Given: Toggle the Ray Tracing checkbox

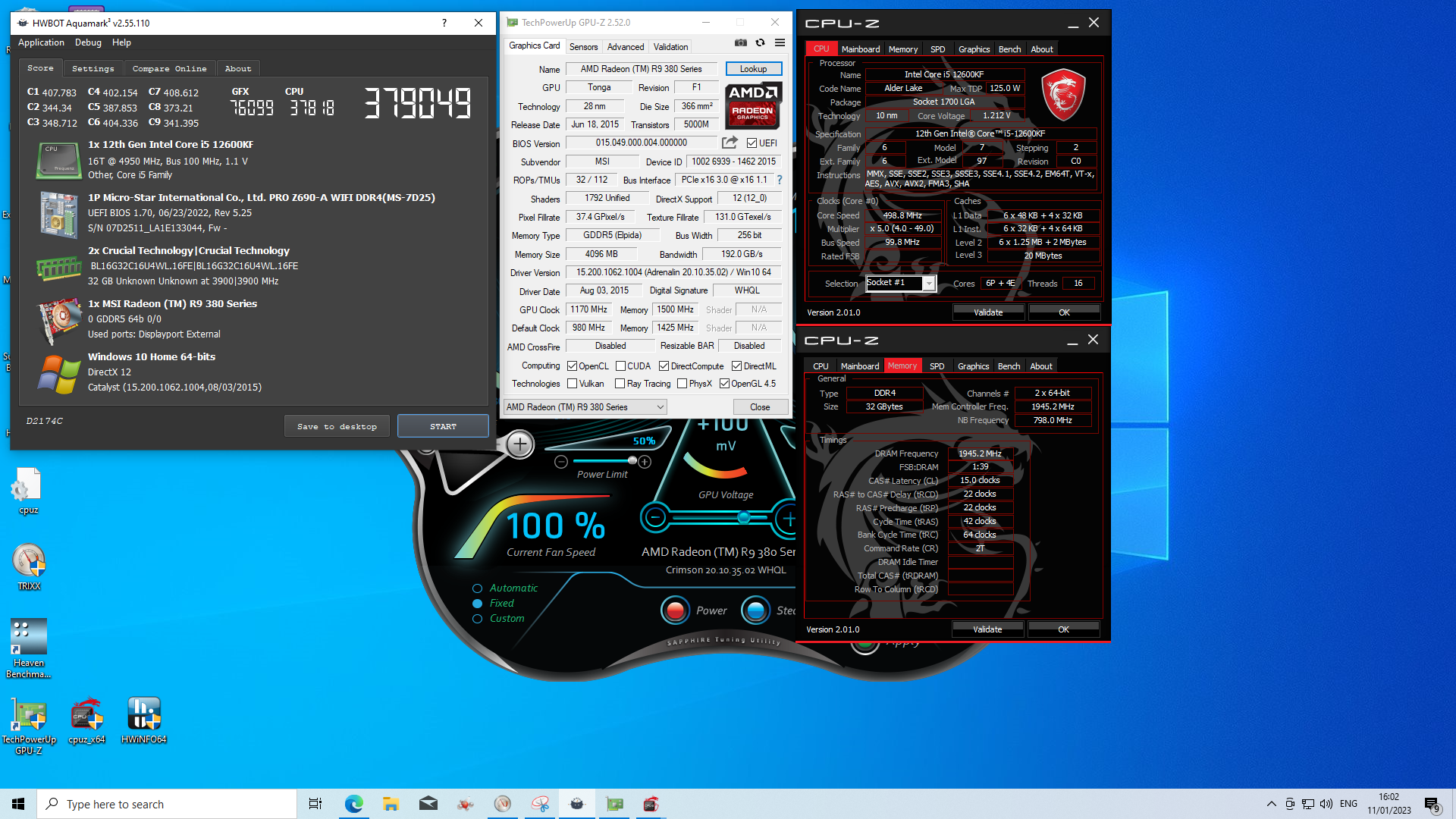Looking at the screenshot, I should (x=620, y=384).
